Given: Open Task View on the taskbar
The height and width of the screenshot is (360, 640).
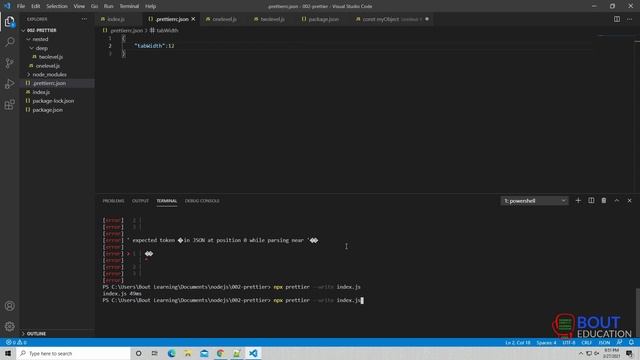Looking at the screenshot, I should (x=155, y=353).
